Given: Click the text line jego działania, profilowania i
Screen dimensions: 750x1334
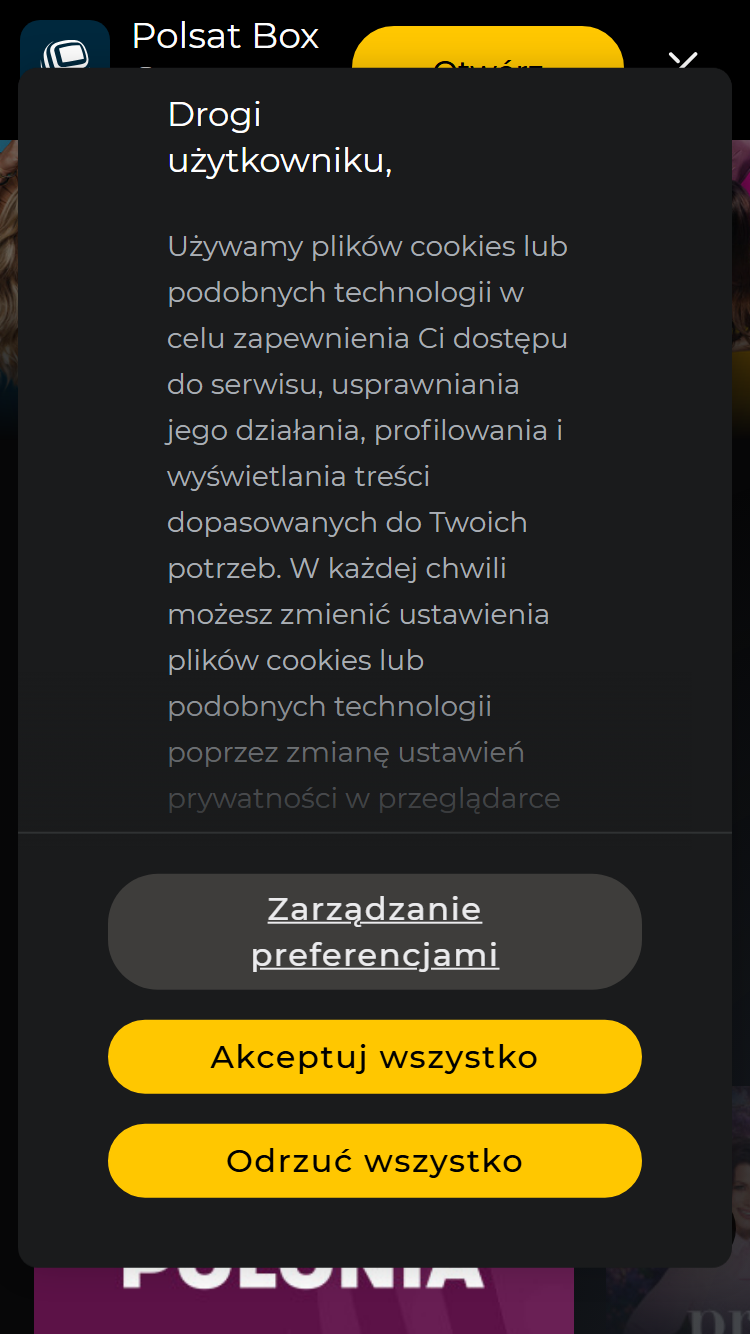Looking at the screenshot, I should point(365,430).
